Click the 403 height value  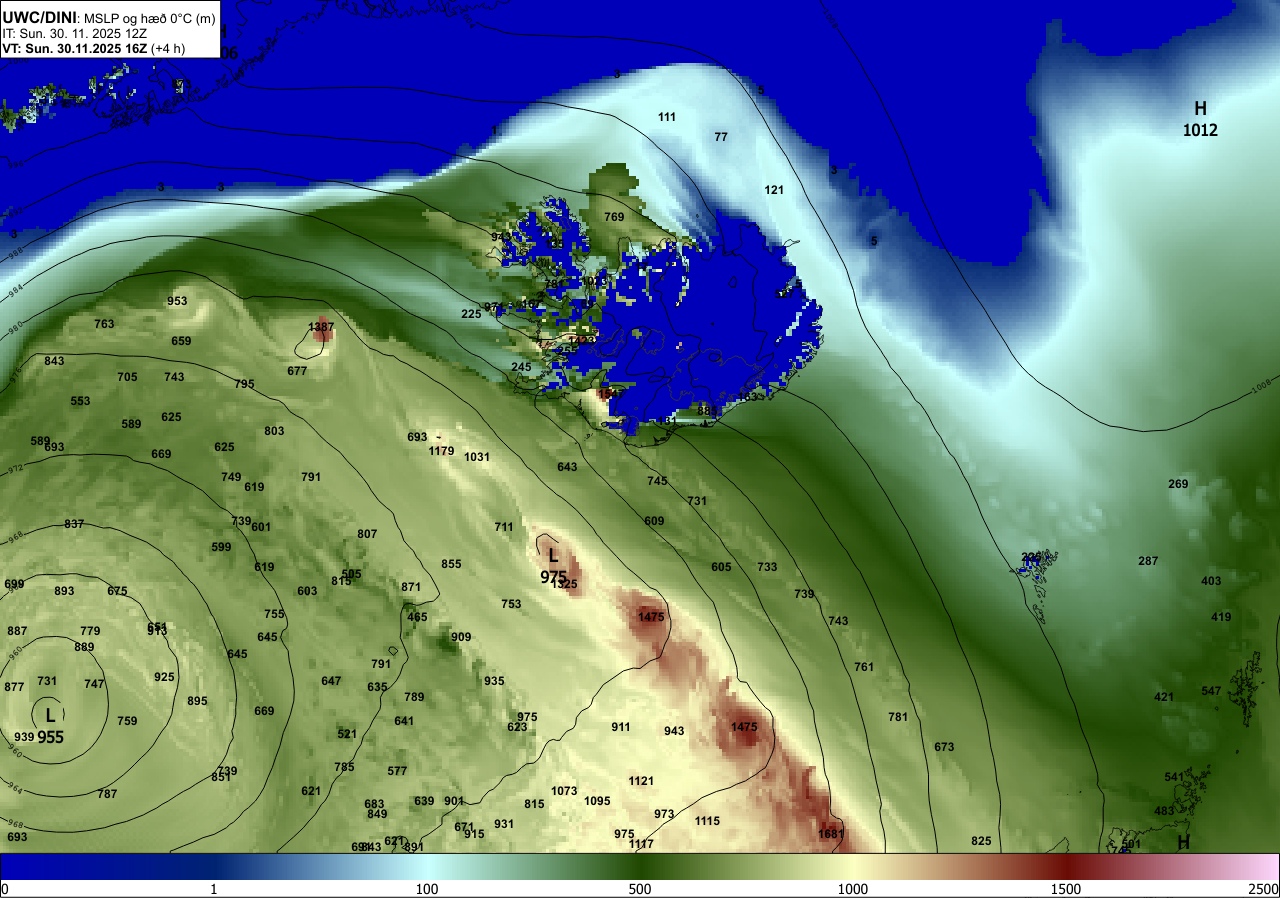tap(1211, 581)
